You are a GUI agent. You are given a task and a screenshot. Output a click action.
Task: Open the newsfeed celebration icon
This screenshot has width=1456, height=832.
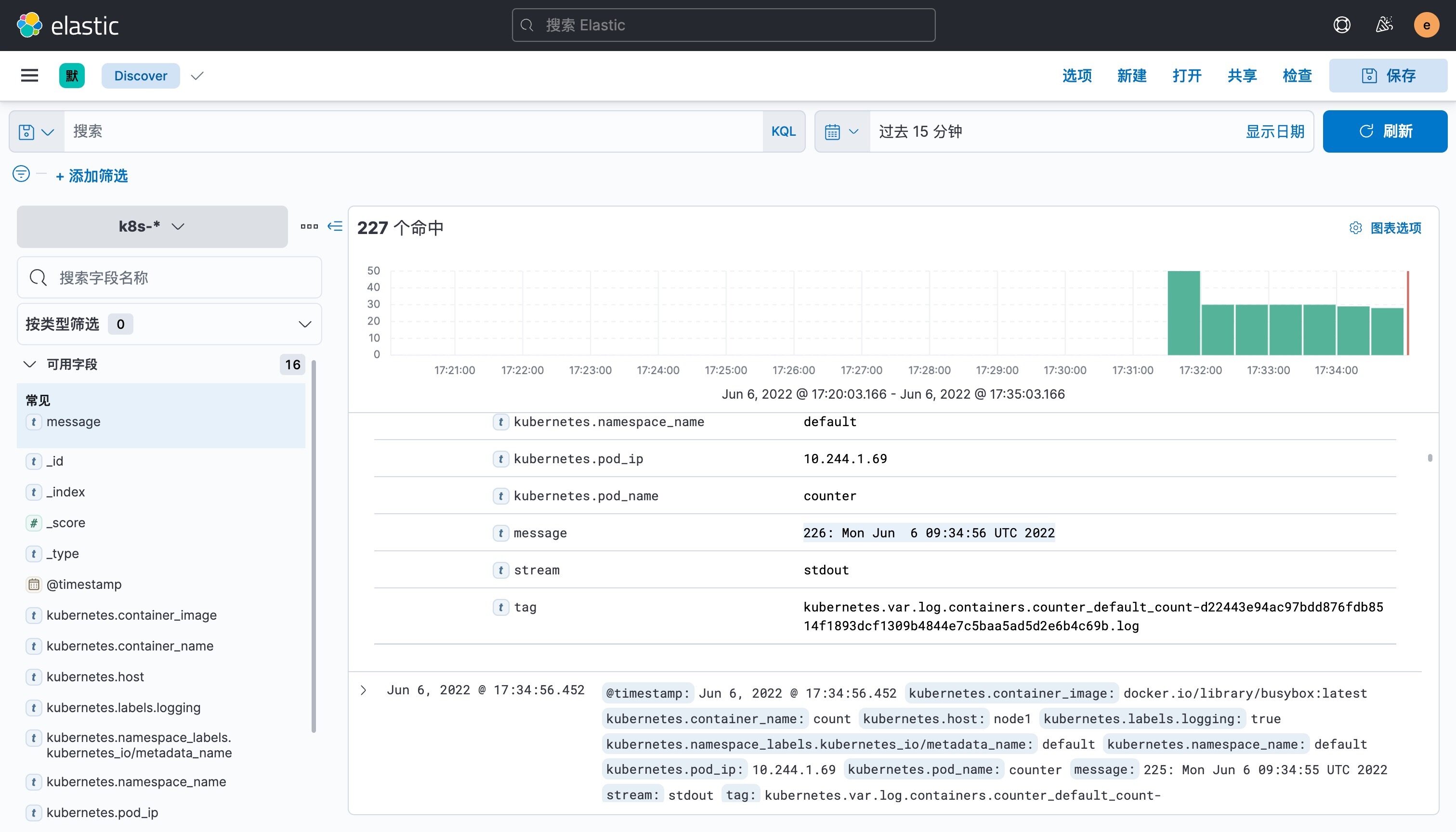click(1383, 25)
